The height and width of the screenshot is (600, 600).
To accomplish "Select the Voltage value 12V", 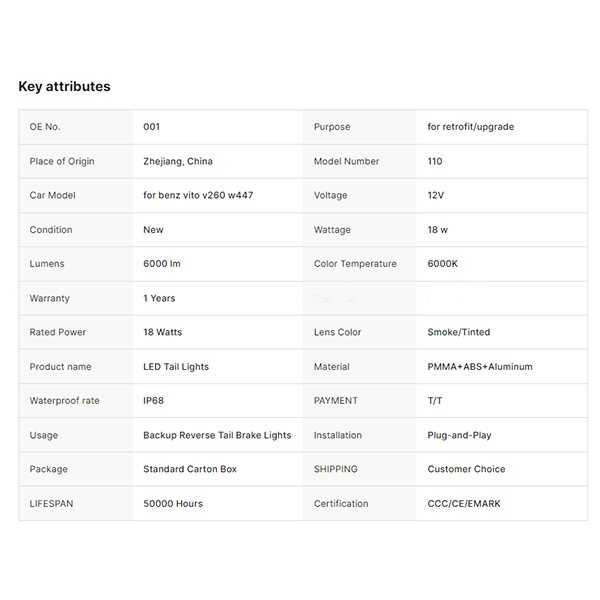I will point(436,195).
